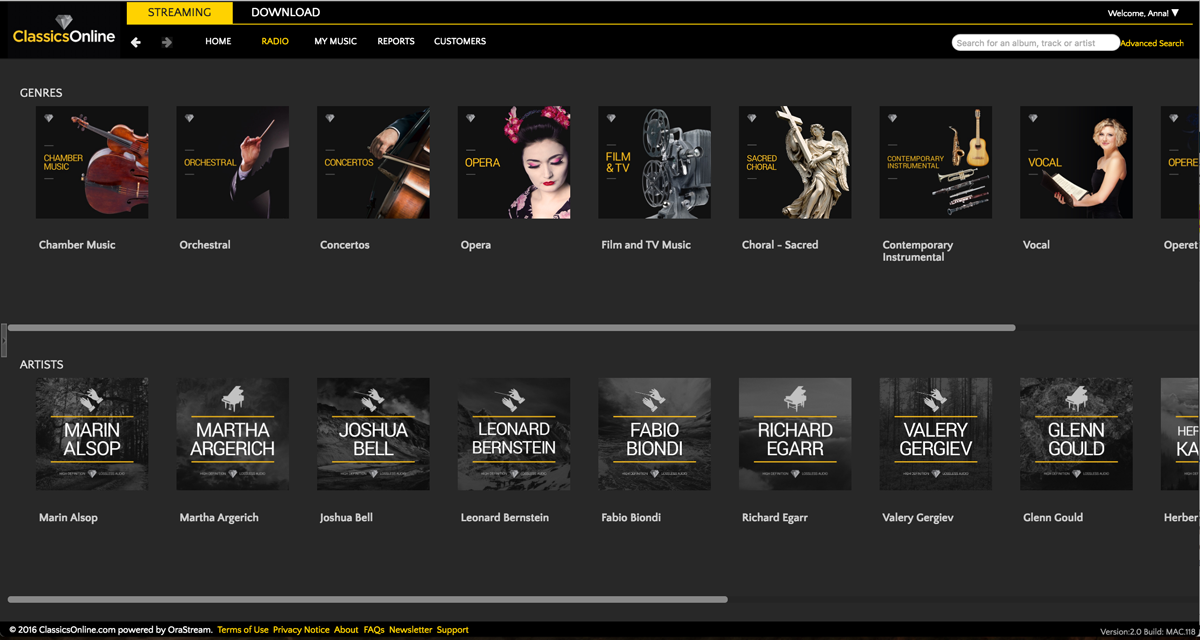Open the Opera genre tile image
The image size is (1200, 640).
tap(514, 162)
